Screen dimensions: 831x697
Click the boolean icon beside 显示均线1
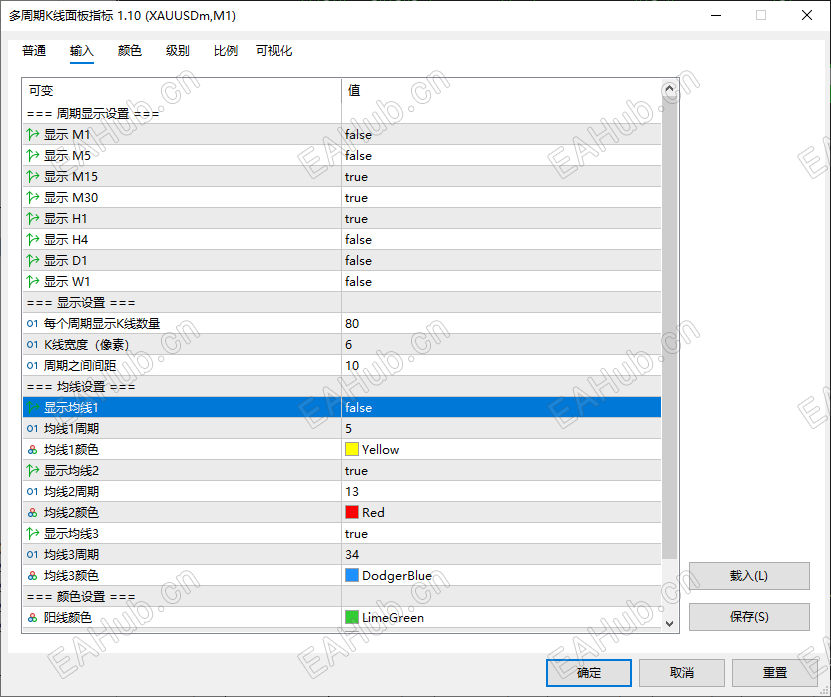coord(33,408)
